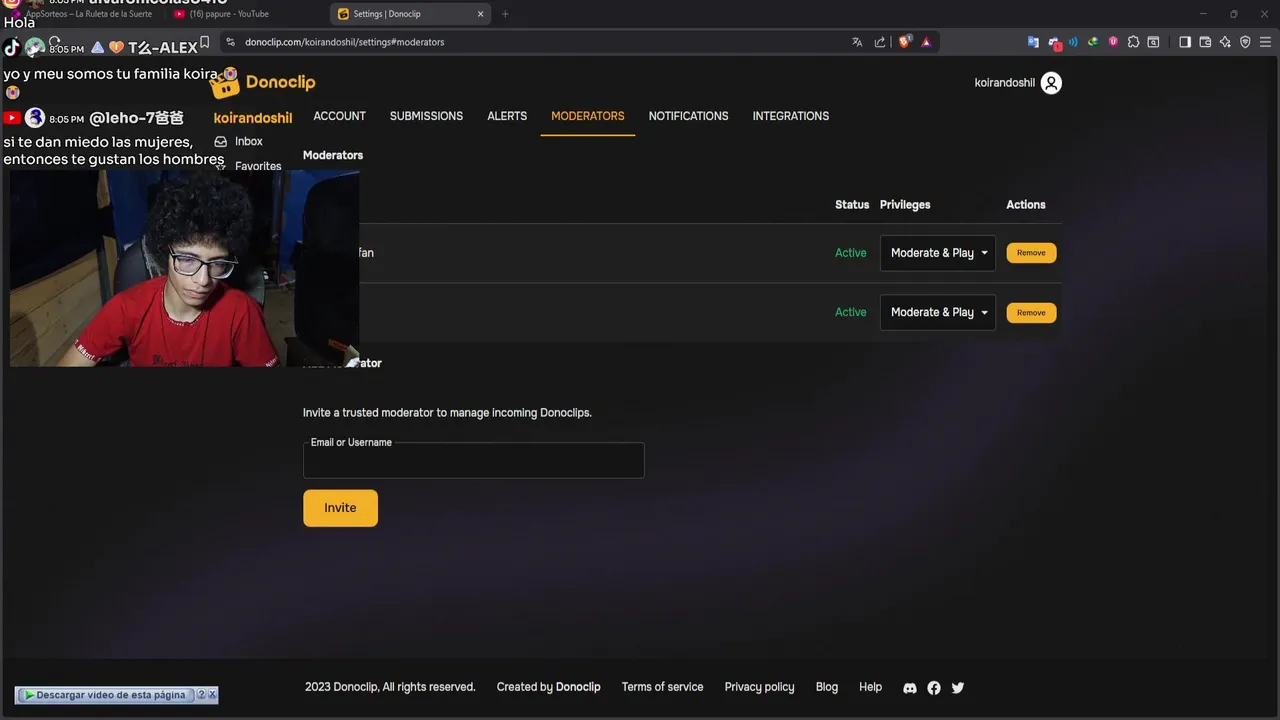Image resolution: width=1280 pixels, height=720 pixels.
Task: Open the Discord icon in the footer
Action: tap(910, 688)
